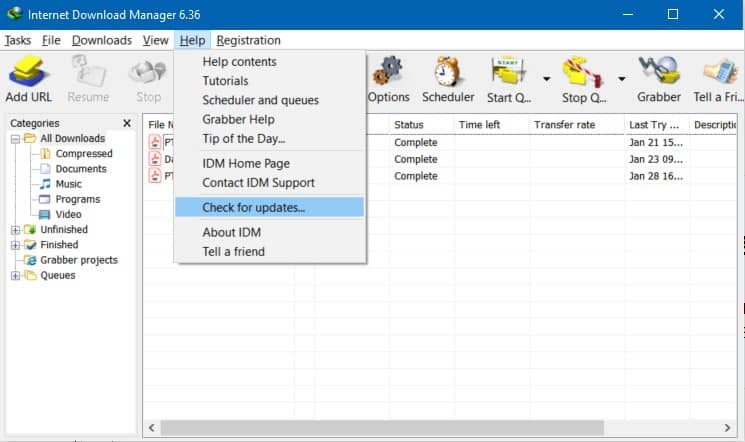Click the Stop toolbar icon
The height and width of the screenshot is (442, 745).
pos(148,72)
